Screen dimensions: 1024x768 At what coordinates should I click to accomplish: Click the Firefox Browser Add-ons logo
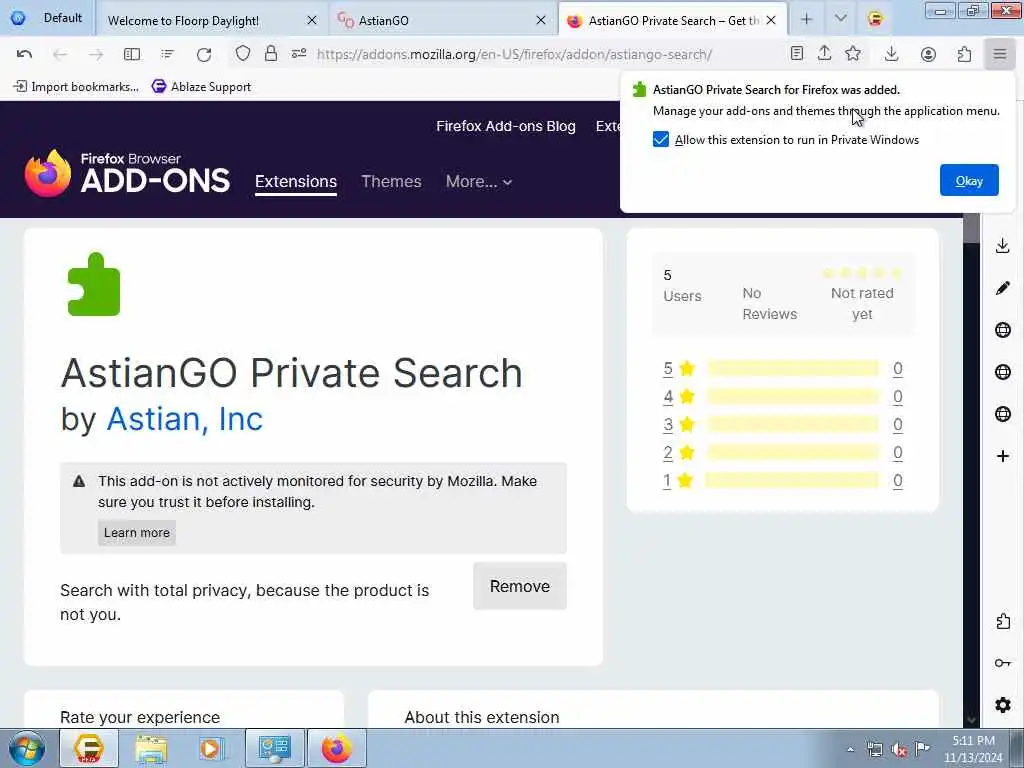click(127, 173)
